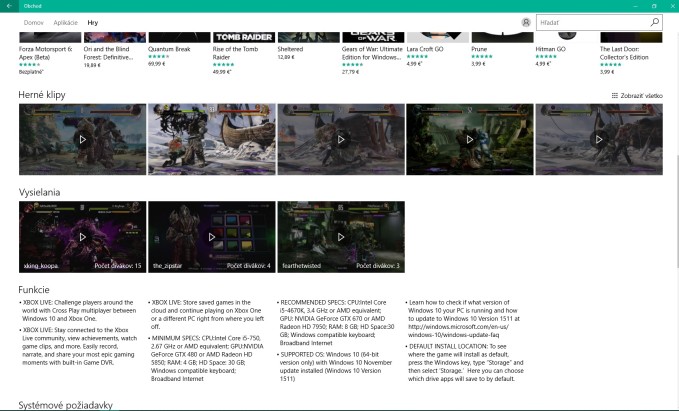Switch to the Aplikácie tab
The height and width of the screenshot is (411, 679).
[x=65, y=23]
